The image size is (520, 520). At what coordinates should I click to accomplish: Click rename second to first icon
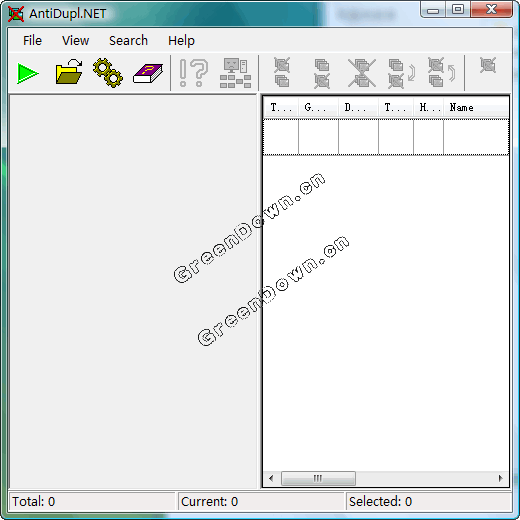click(x=442, y=72)
